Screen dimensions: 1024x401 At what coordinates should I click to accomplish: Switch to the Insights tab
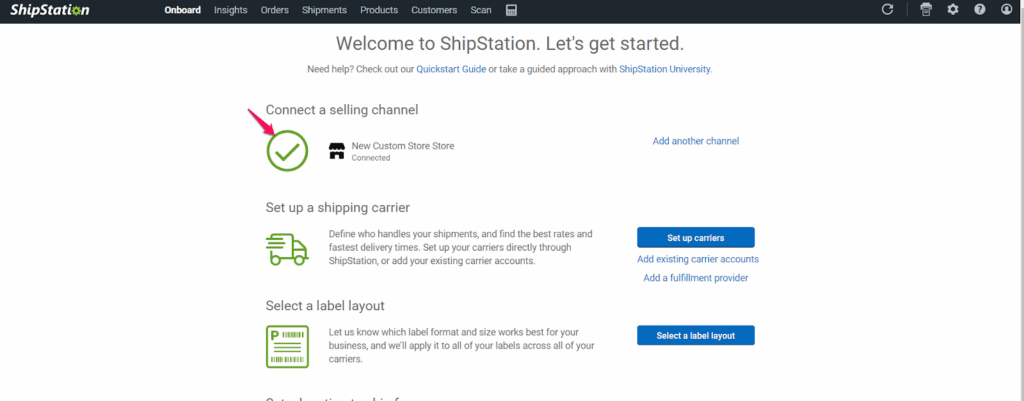(x=231, y=10)
